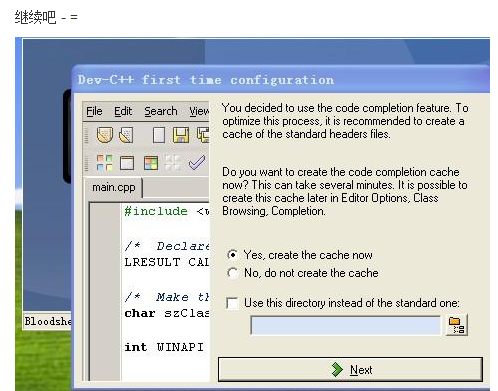
Task: Click the colorful window compile-run icon
Action: point(151,163)
